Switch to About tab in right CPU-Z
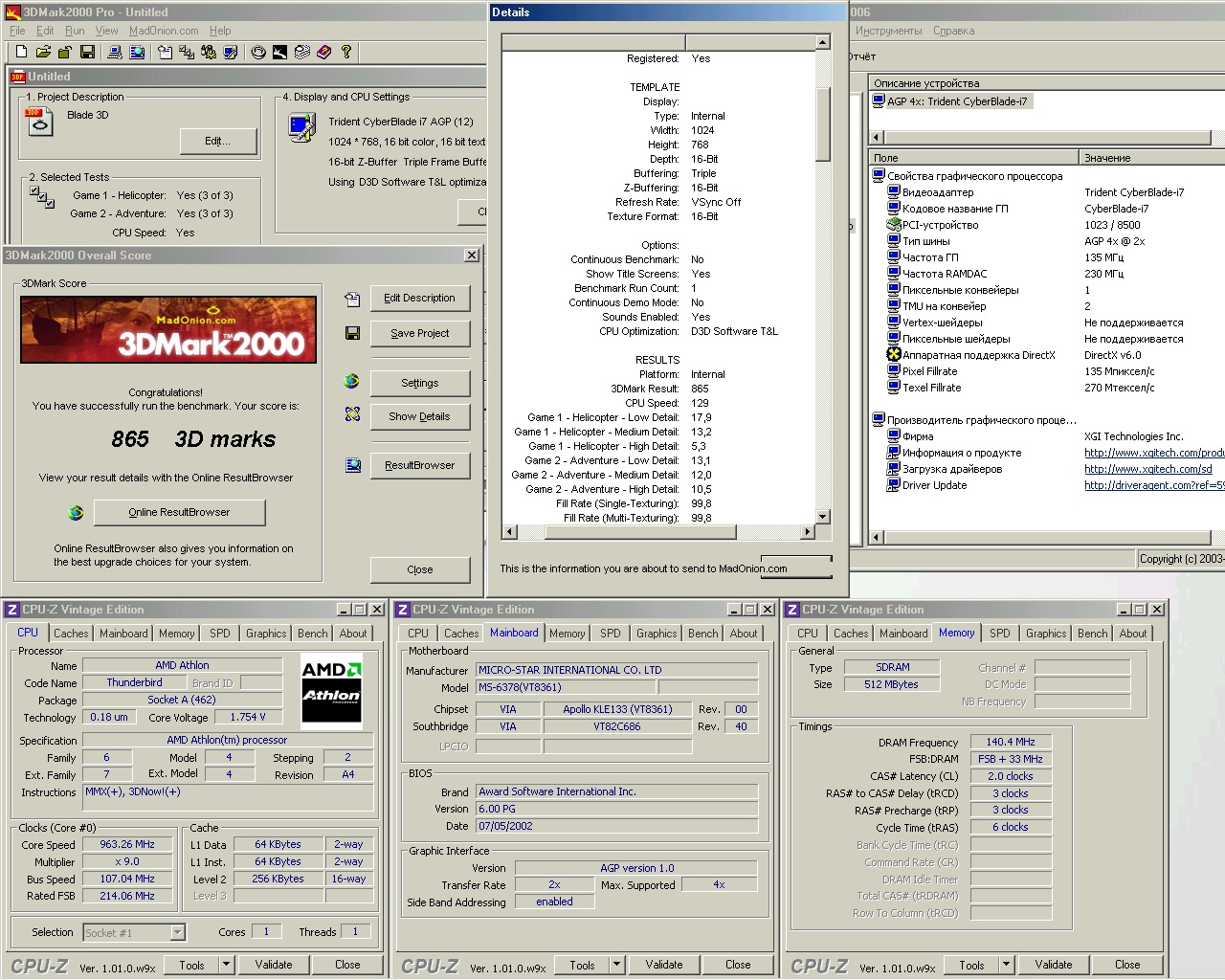The image size is (1225, 980). point(1133,634)
